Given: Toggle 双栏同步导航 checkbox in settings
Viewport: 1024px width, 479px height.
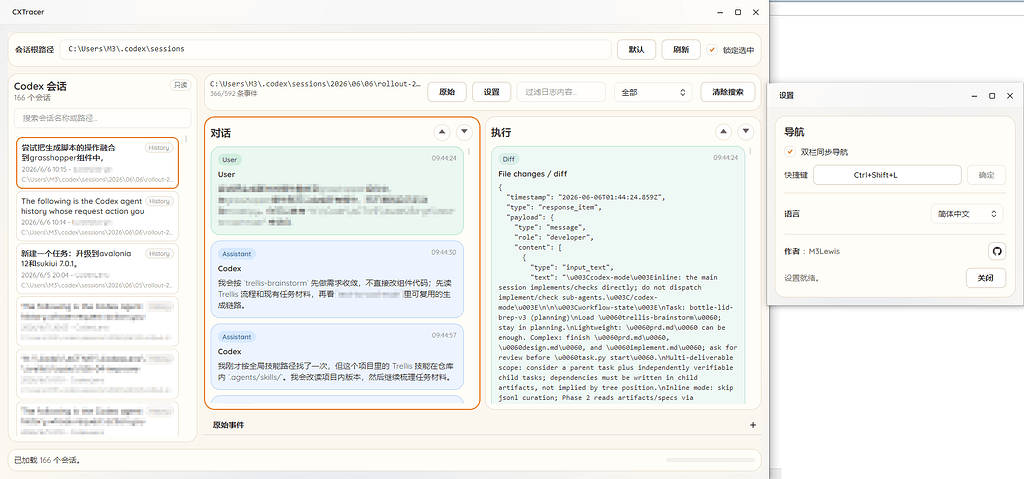Looking at the screenshot, I should tap(790, 152).
